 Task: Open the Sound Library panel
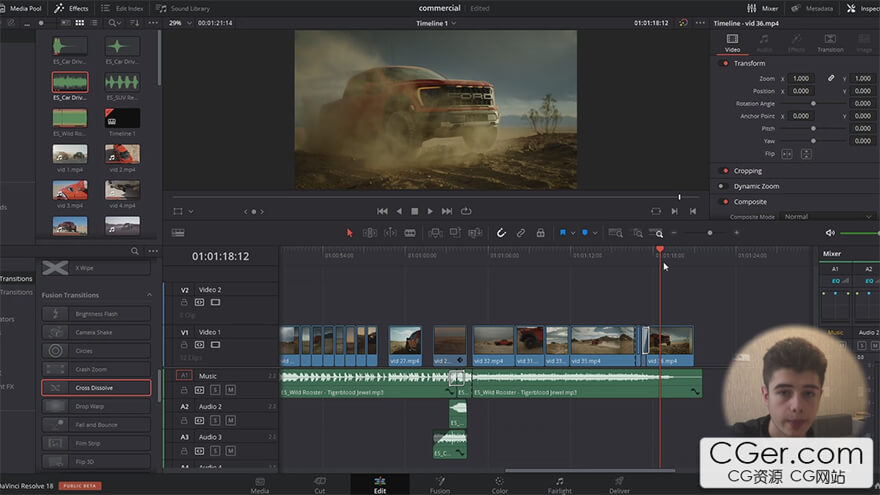pyautogui.click(x=184, y=8)
